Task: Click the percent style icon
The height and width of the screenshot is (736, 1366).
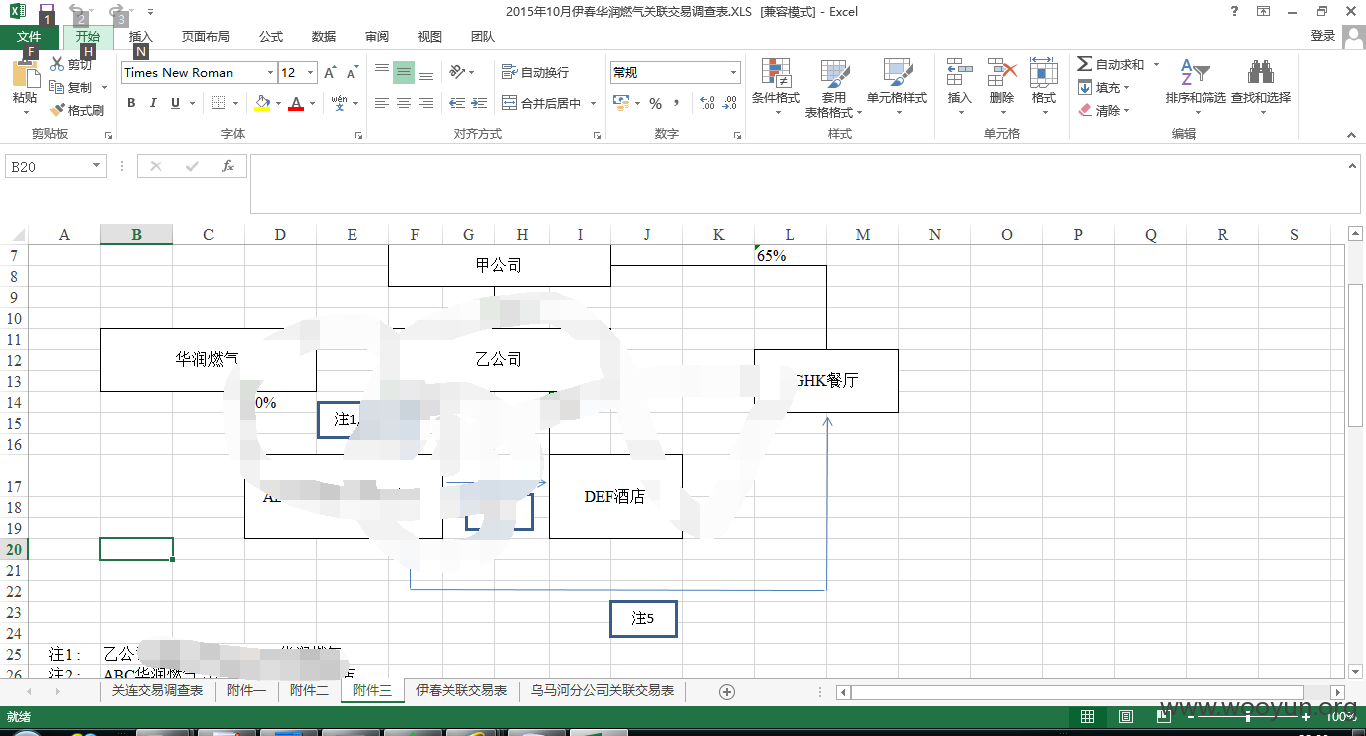Action: pos(656,103)
